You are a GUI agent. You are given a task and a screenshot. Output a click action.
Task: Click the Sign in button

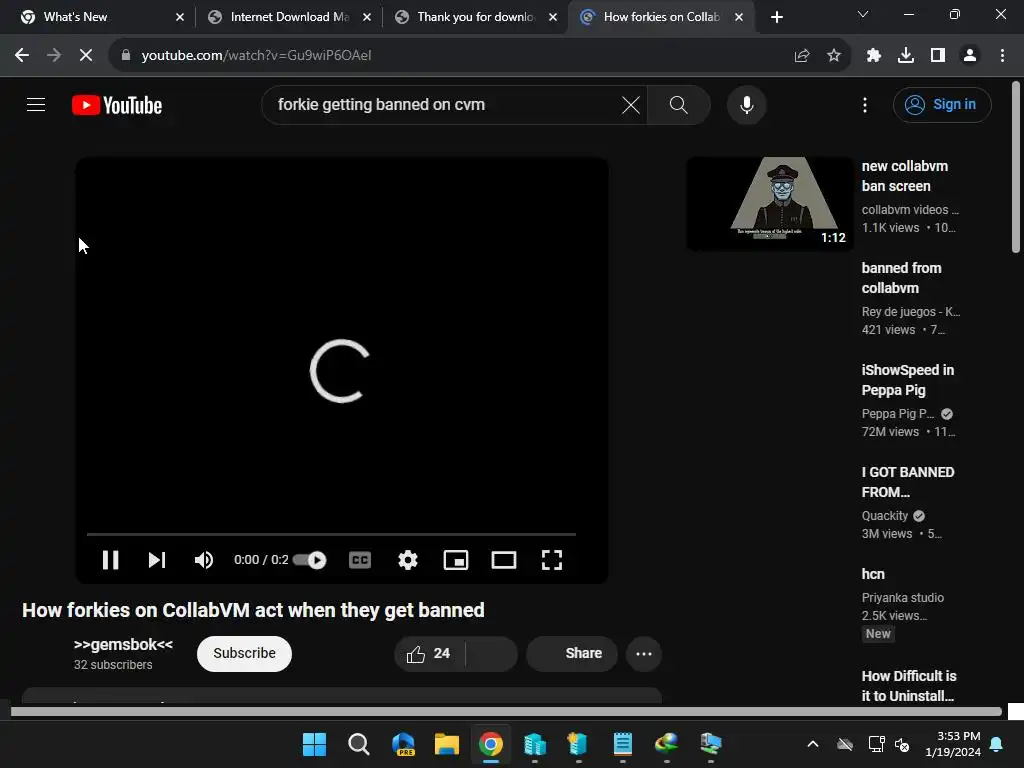(x=942, y=104)
